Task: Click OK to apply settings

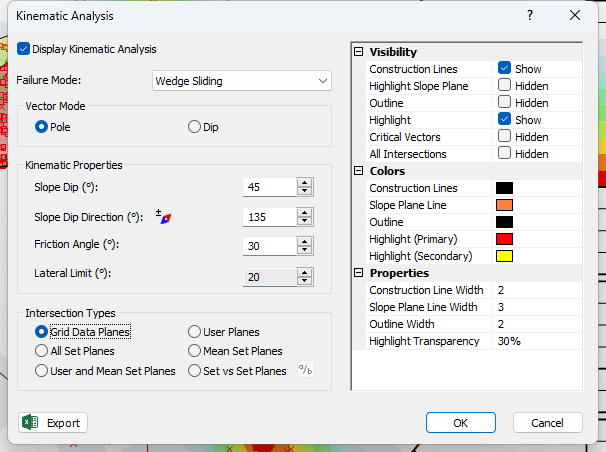Action: pos(461,423)
